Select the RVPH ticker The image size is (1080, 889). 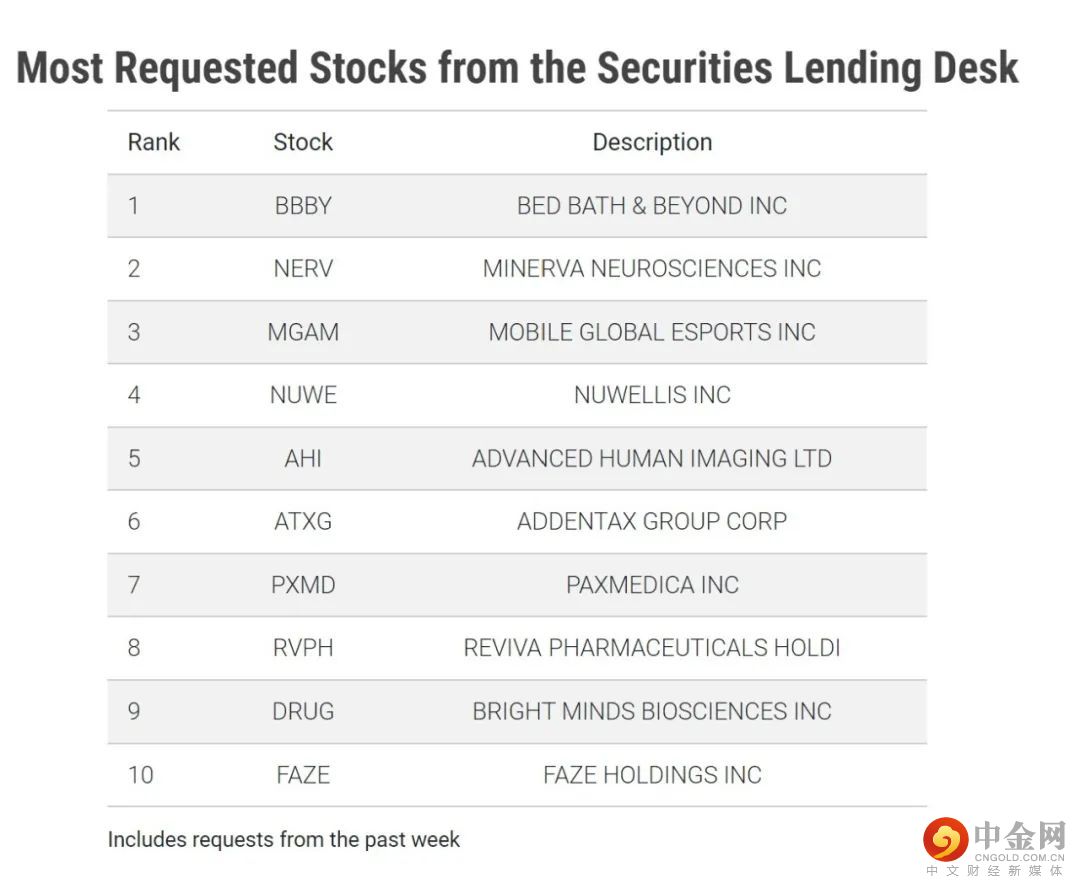(303, 648)
